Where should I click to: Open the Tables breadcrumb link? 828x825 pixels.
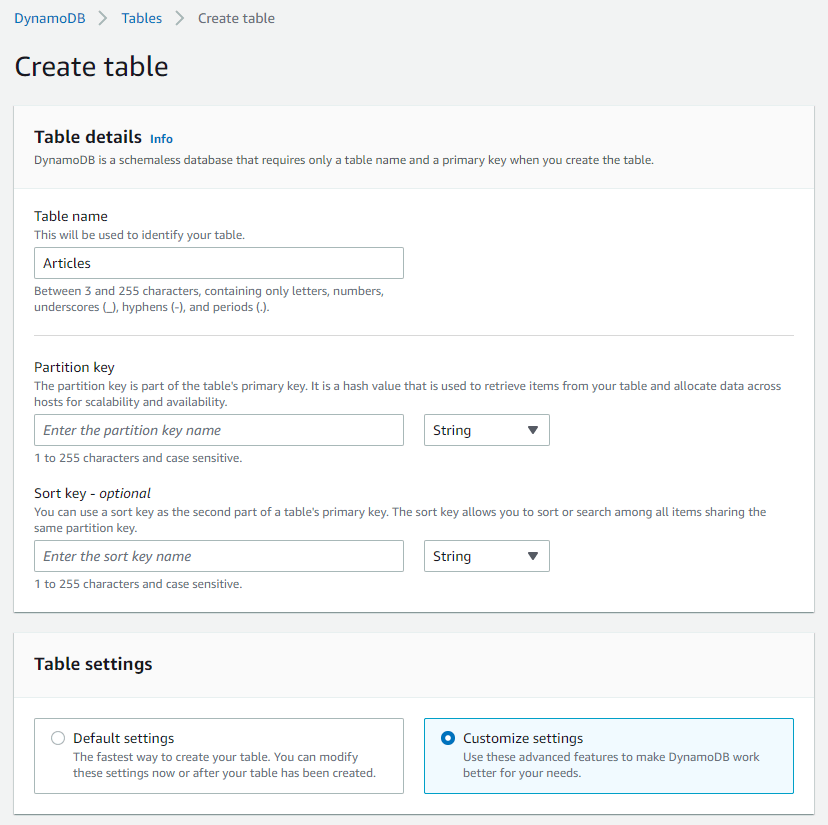[x=142, y=18]
